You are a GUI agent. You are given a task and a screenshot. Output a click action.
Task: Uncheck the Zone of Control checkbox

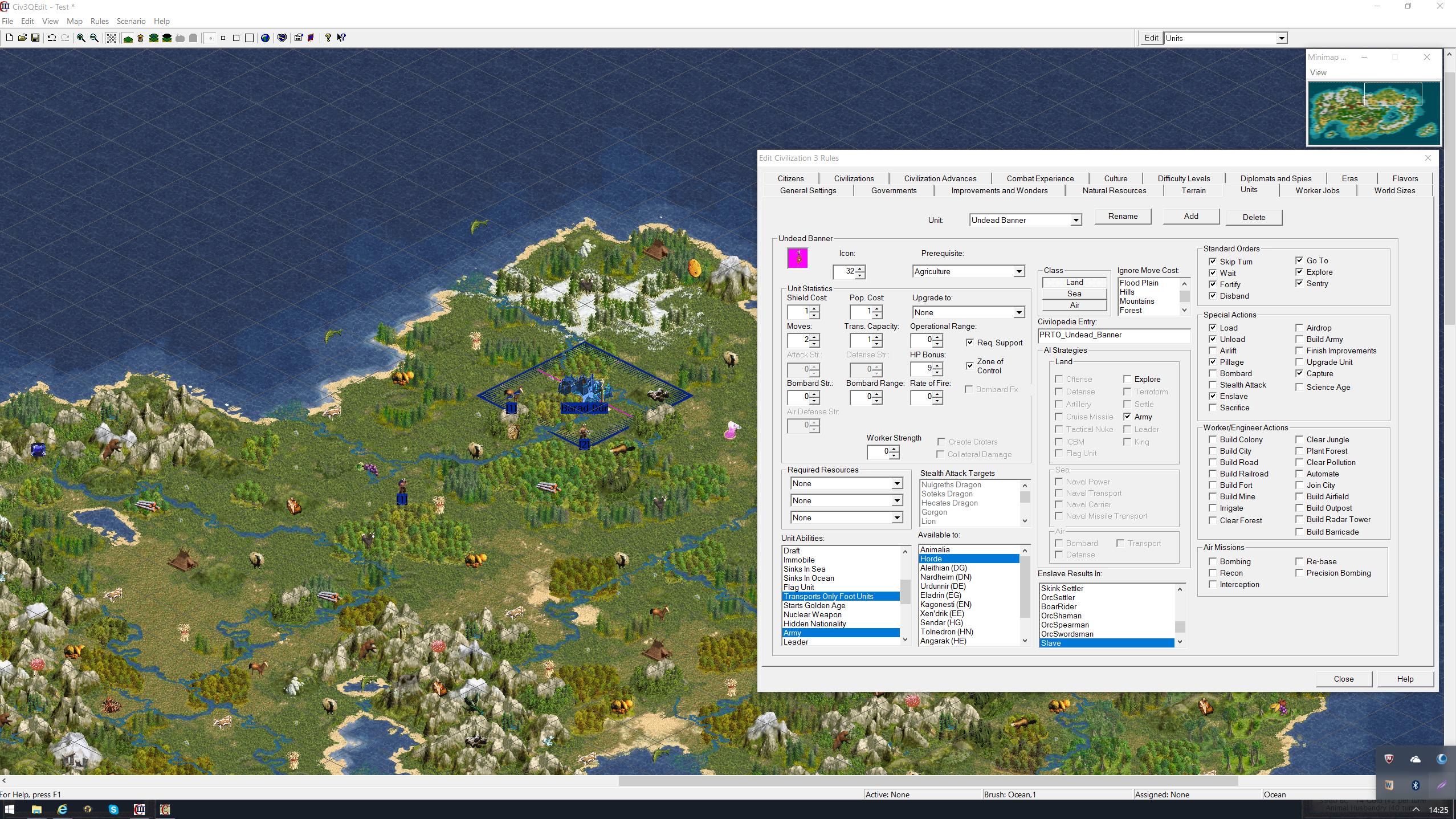coord(969,365)
